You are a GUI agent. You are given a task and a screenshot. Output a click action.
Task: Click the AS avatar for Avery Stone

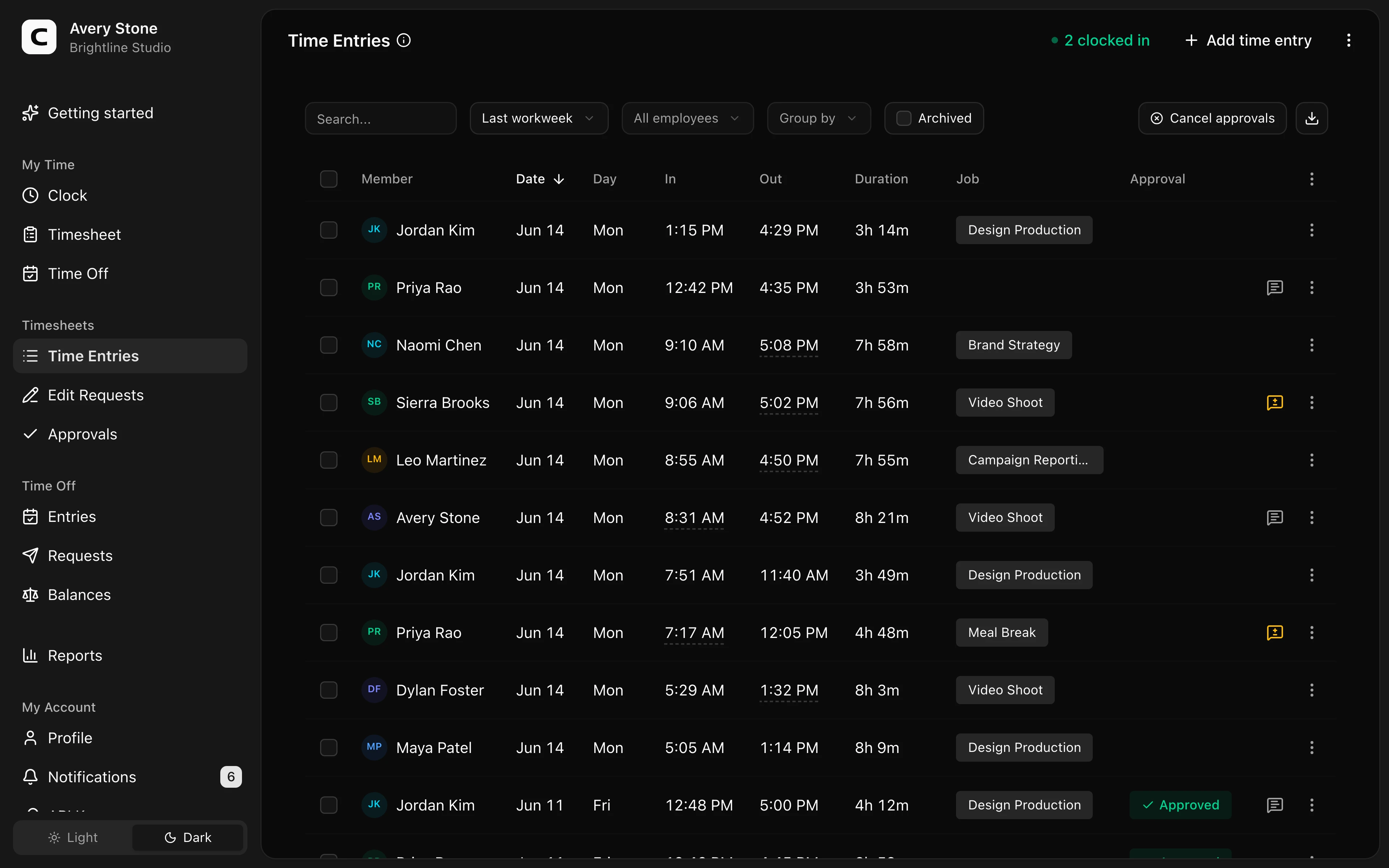[374, 517]
